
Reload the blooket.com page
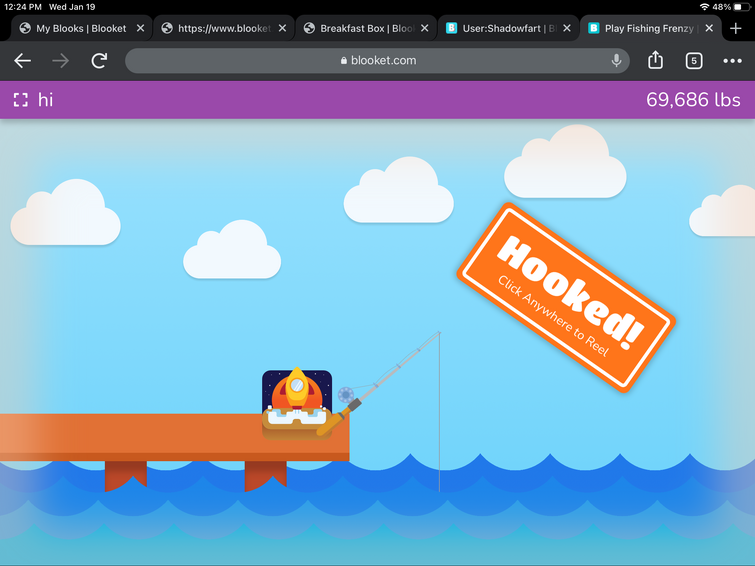point(99,61)
